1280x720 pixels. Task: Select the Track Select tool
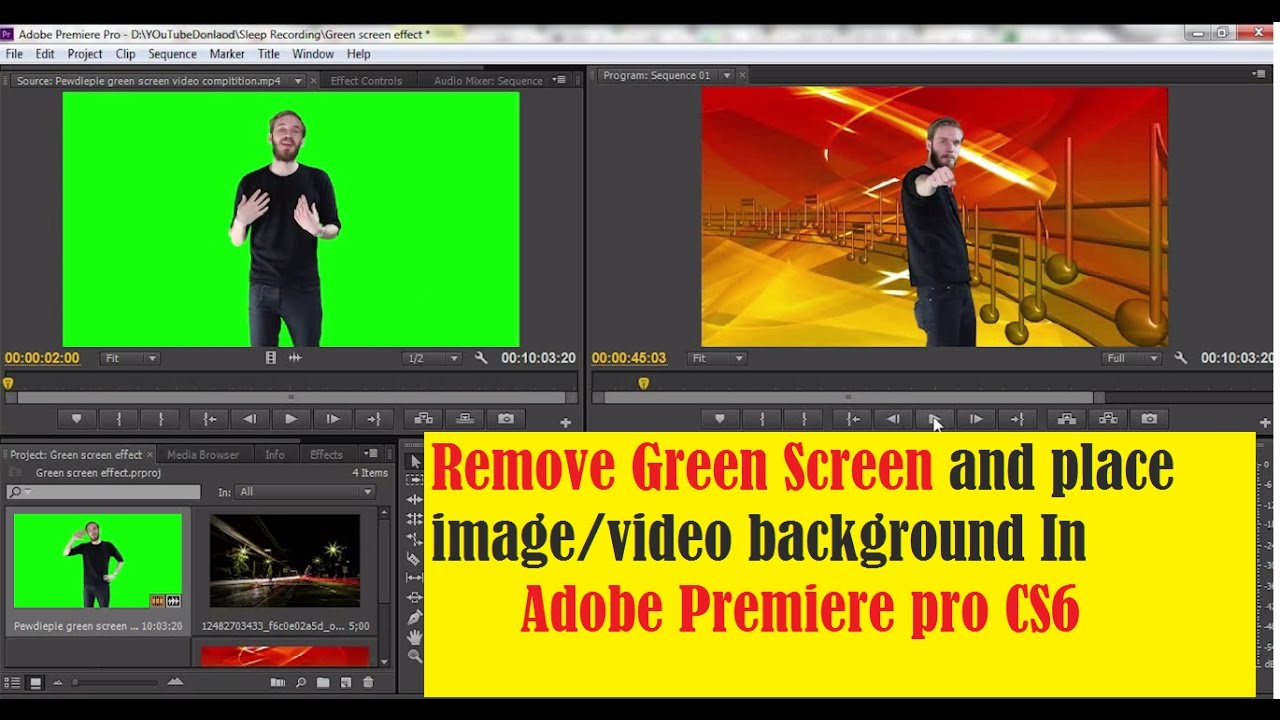point(415,480)
